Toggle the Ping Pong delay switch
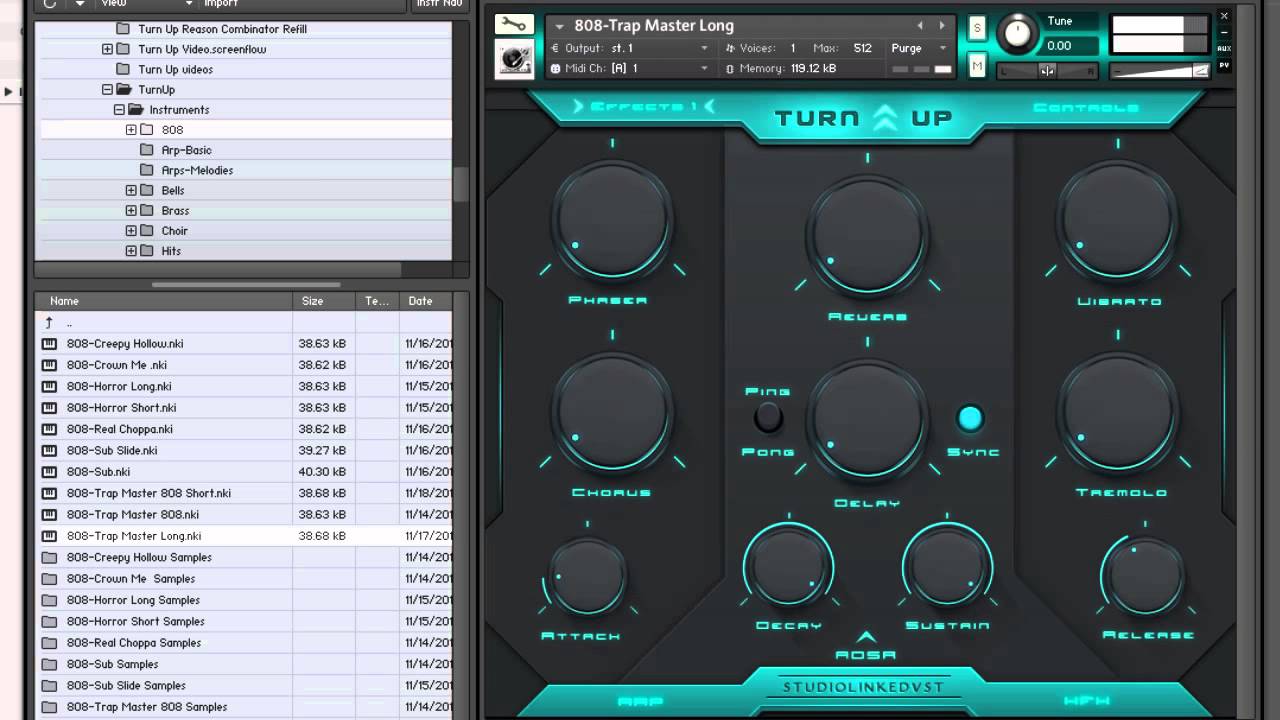The height and width of the screenshot is (720, 1280). tap(768, 418)
